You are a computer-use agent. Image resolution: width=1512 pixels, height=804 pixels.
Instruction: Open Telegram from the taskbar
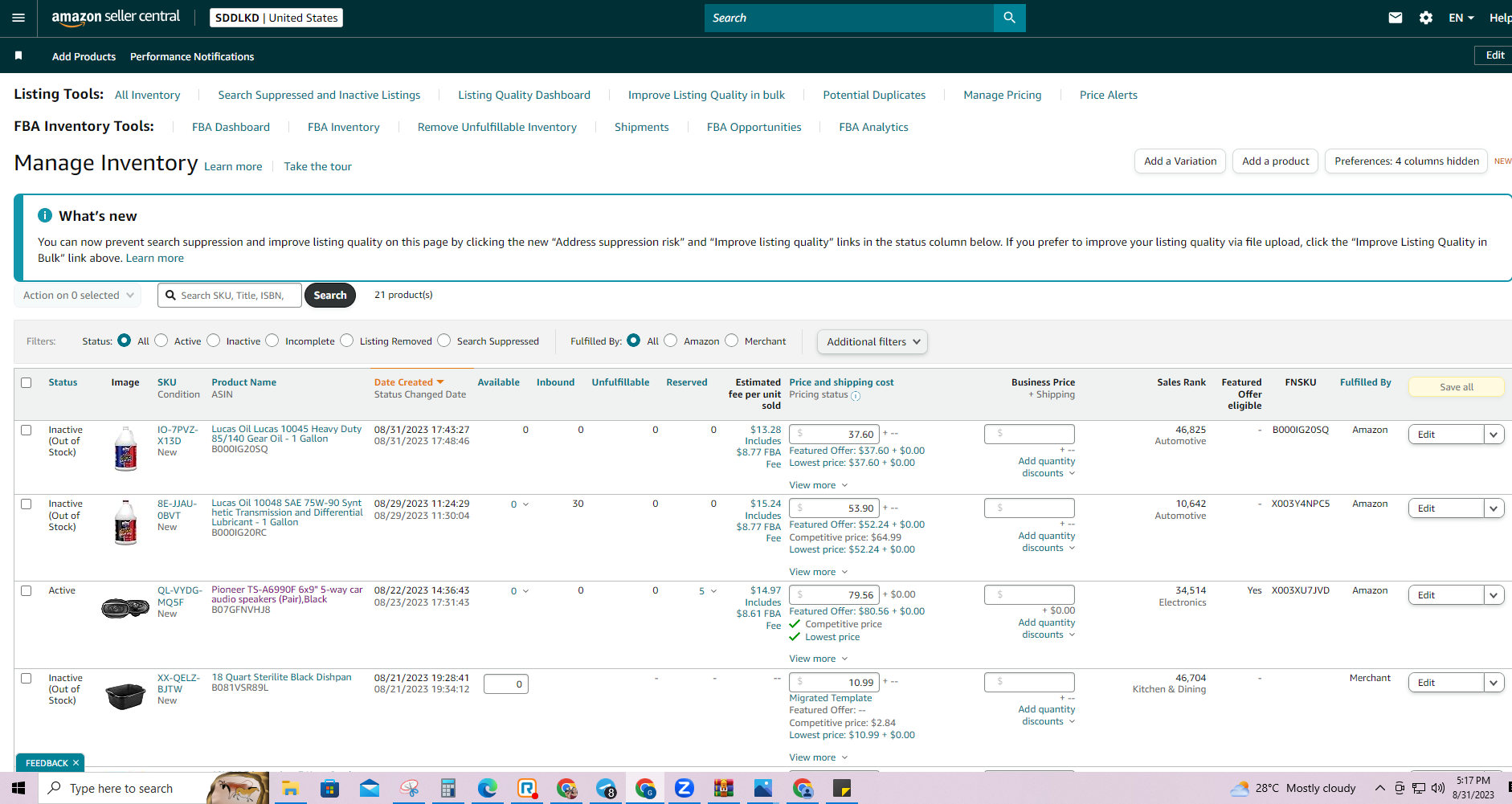click(606, 789)
